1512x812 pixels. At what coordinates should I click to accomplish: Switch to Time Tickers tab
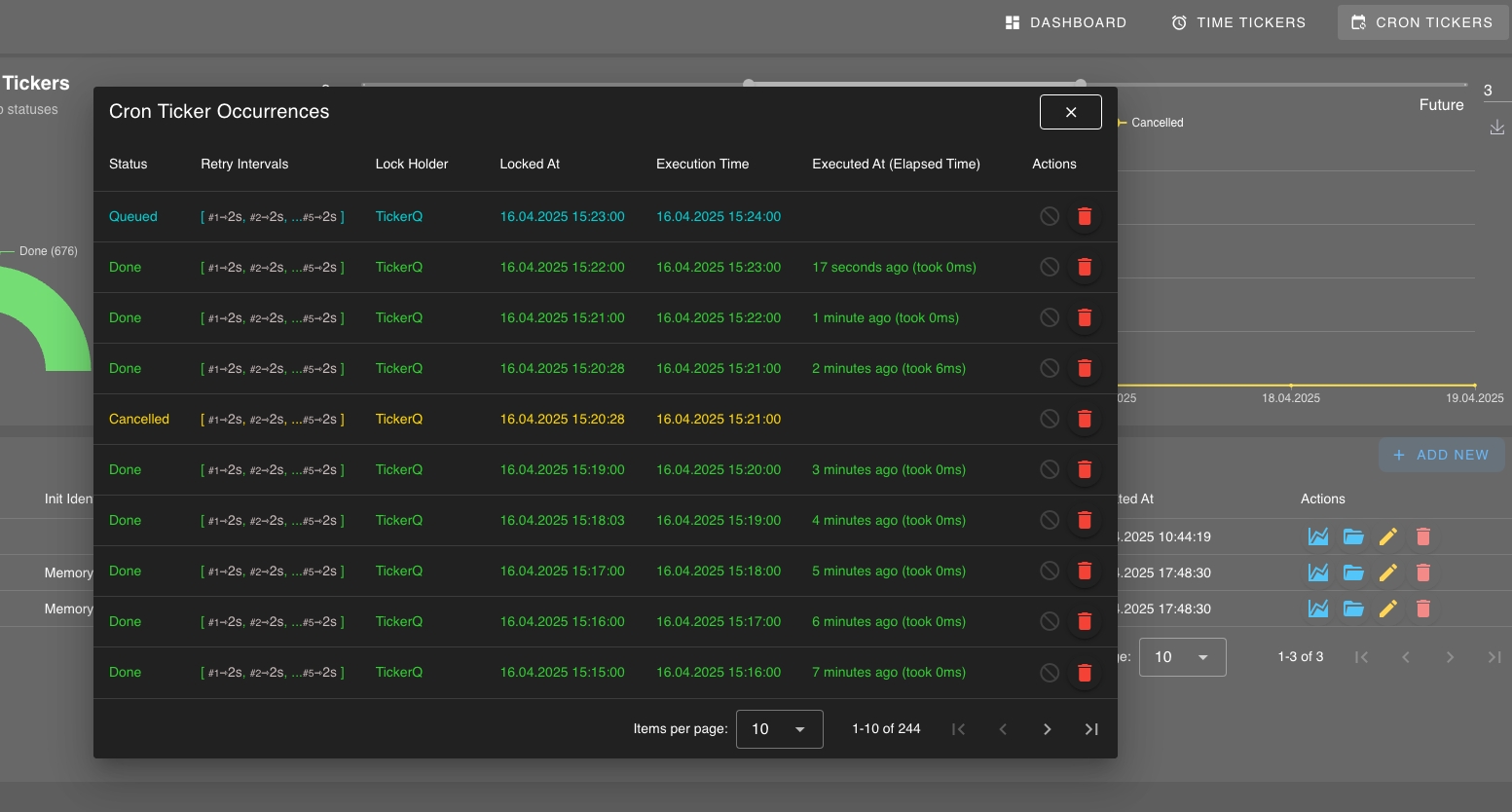1238,22
